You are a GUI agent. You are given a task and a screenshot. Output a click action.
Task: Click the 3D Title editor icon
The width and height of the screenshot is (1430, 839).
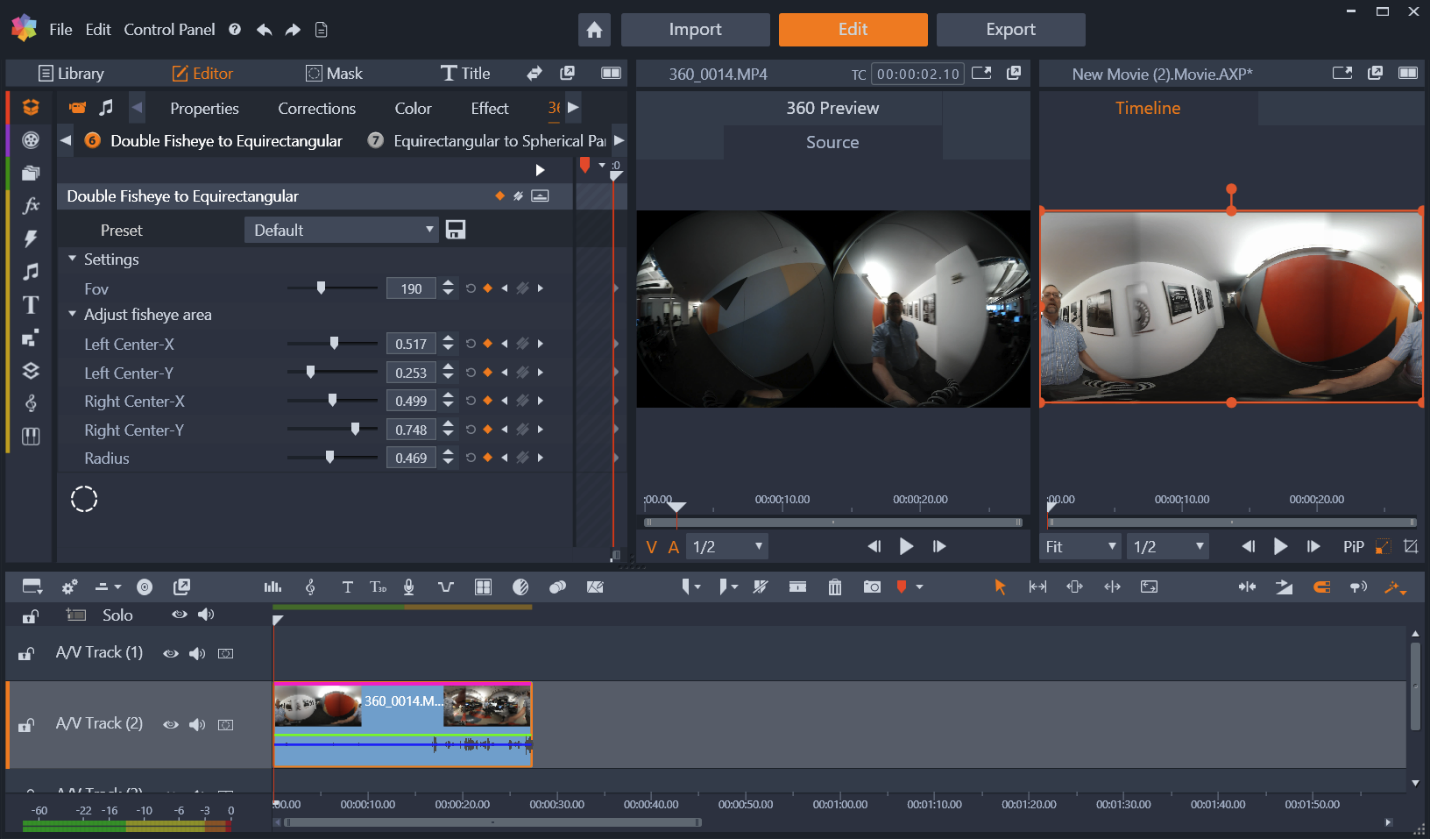(378, 587)
